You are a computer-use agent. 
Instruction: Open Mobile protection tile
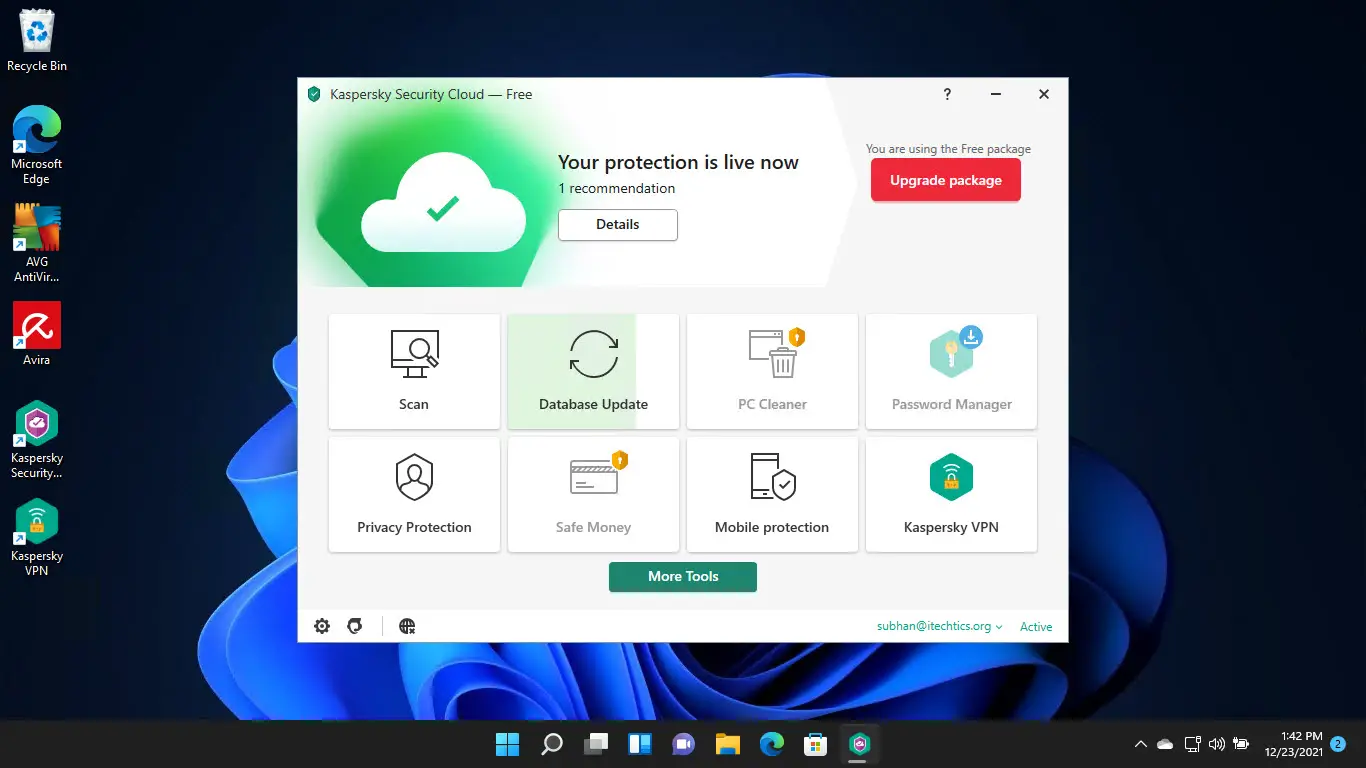772,494
